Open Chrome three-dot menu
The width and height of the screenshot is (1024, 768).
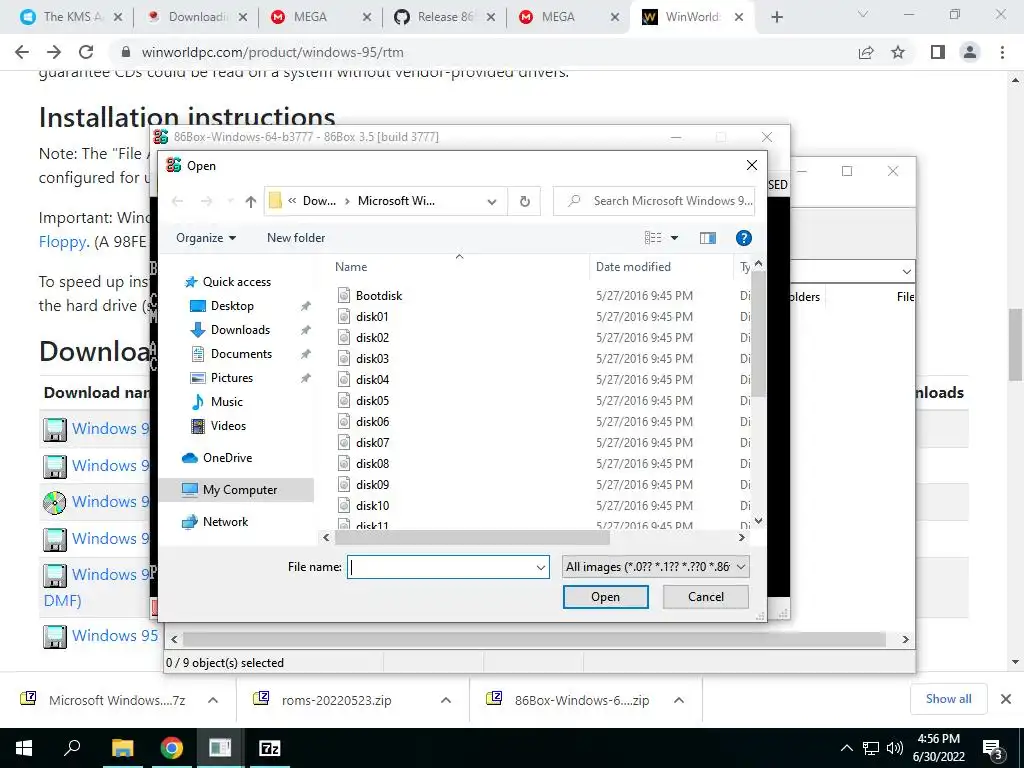pos(1002,52)
